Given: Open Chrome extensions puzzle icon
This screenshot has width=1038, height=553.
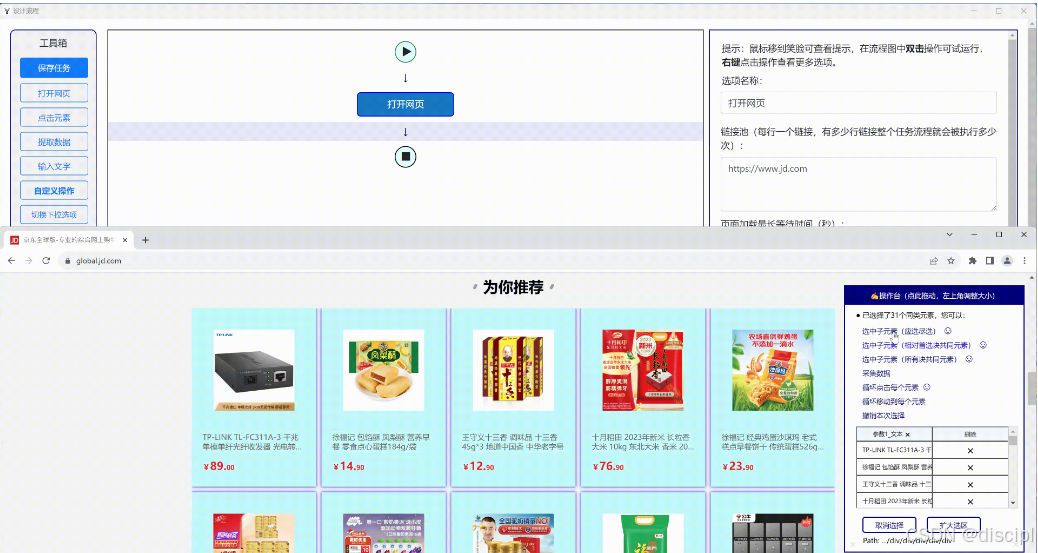Looking at the screenshot, I should coord(972,261).
